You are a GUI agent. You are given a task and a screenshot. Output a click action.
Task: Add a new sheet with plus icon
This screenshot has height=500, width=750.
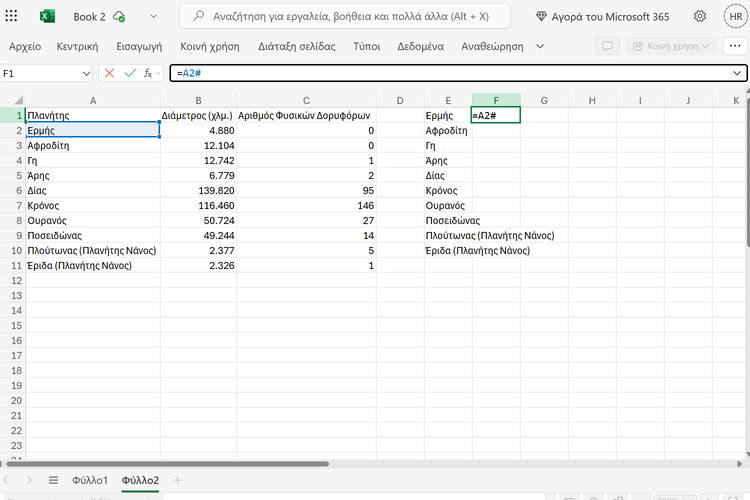click(x=178, y=481)
